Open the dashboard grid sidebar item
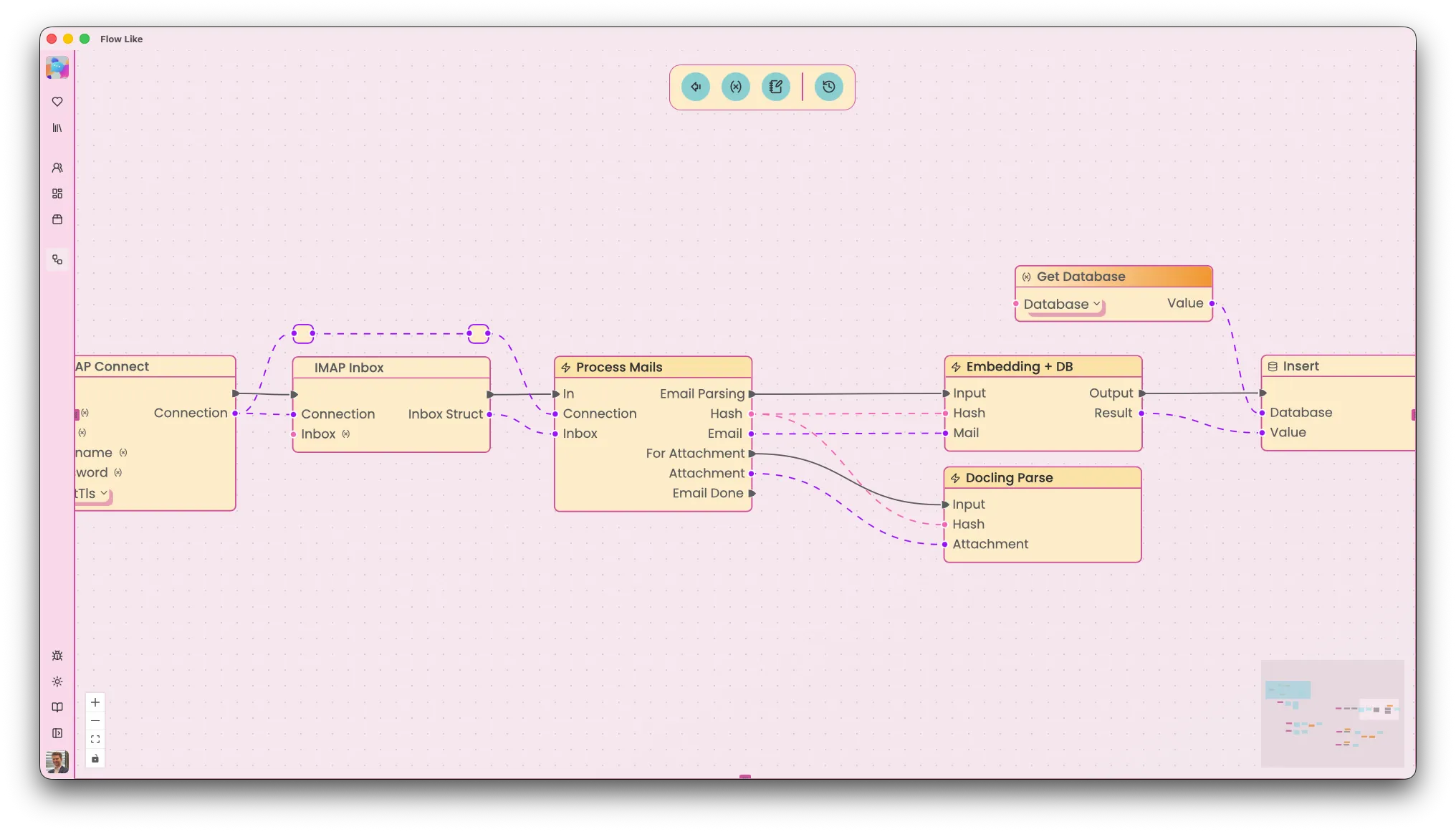The width and height of the screenshot is (1456, 832). [57, 193]
